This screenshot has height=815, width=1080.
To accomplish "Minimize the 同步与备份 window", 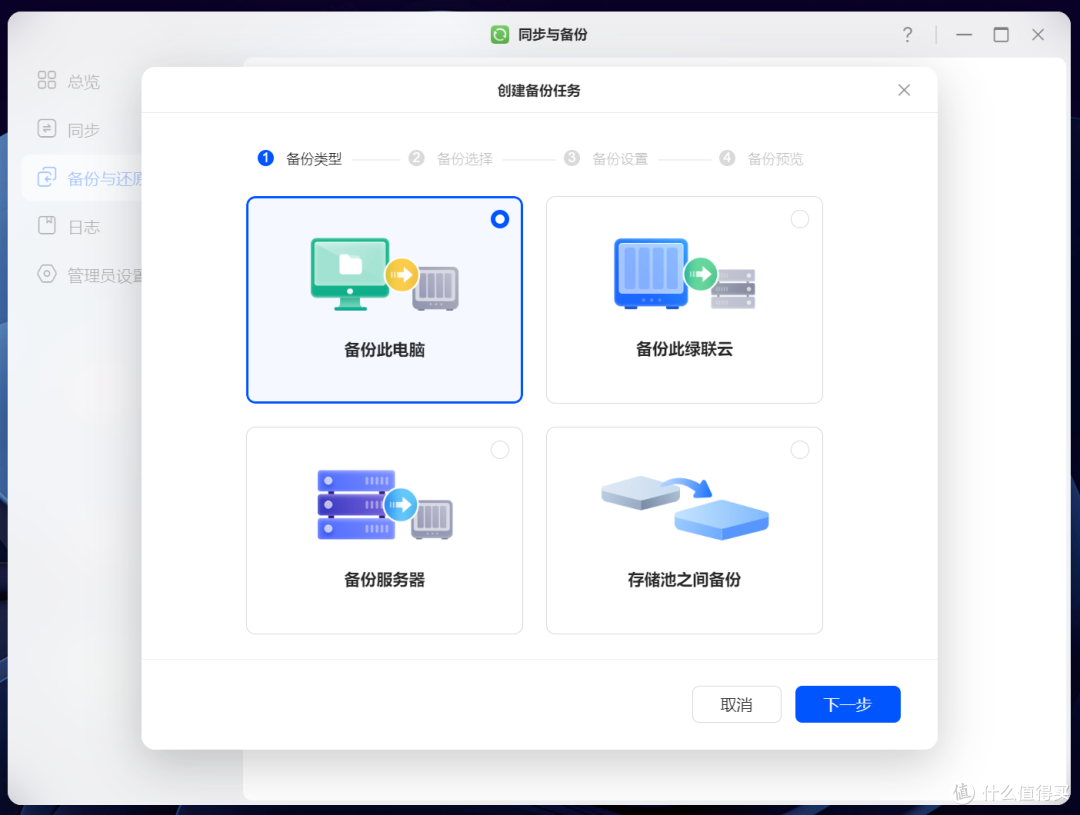I will 964,34.
